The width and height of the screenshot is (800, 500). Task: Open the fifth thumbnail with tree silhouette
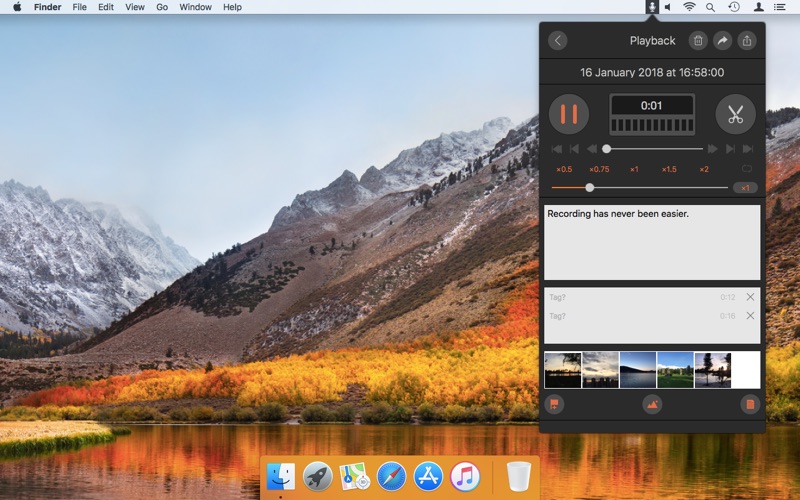713,370
